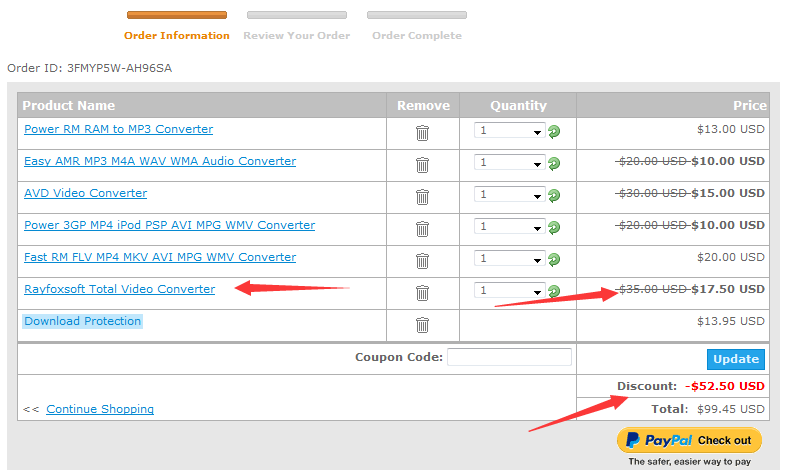The image size is (793, 470).
Task: Click the Product Name column header
Action: (x=69, y=105)
